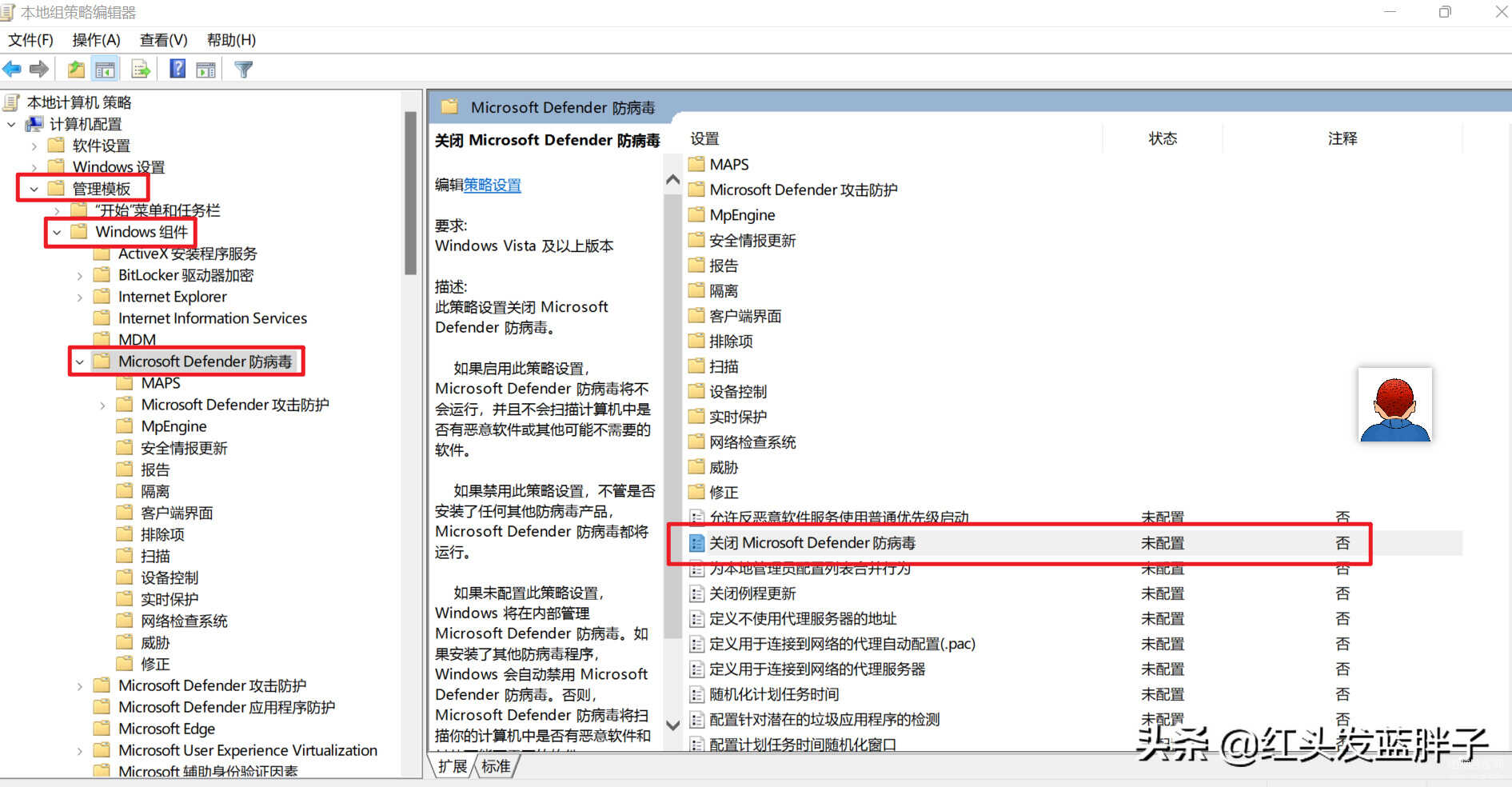This screenshot has height=787, width=1512.
Task: Click the 策略设置 link
Action: [493, 185]
